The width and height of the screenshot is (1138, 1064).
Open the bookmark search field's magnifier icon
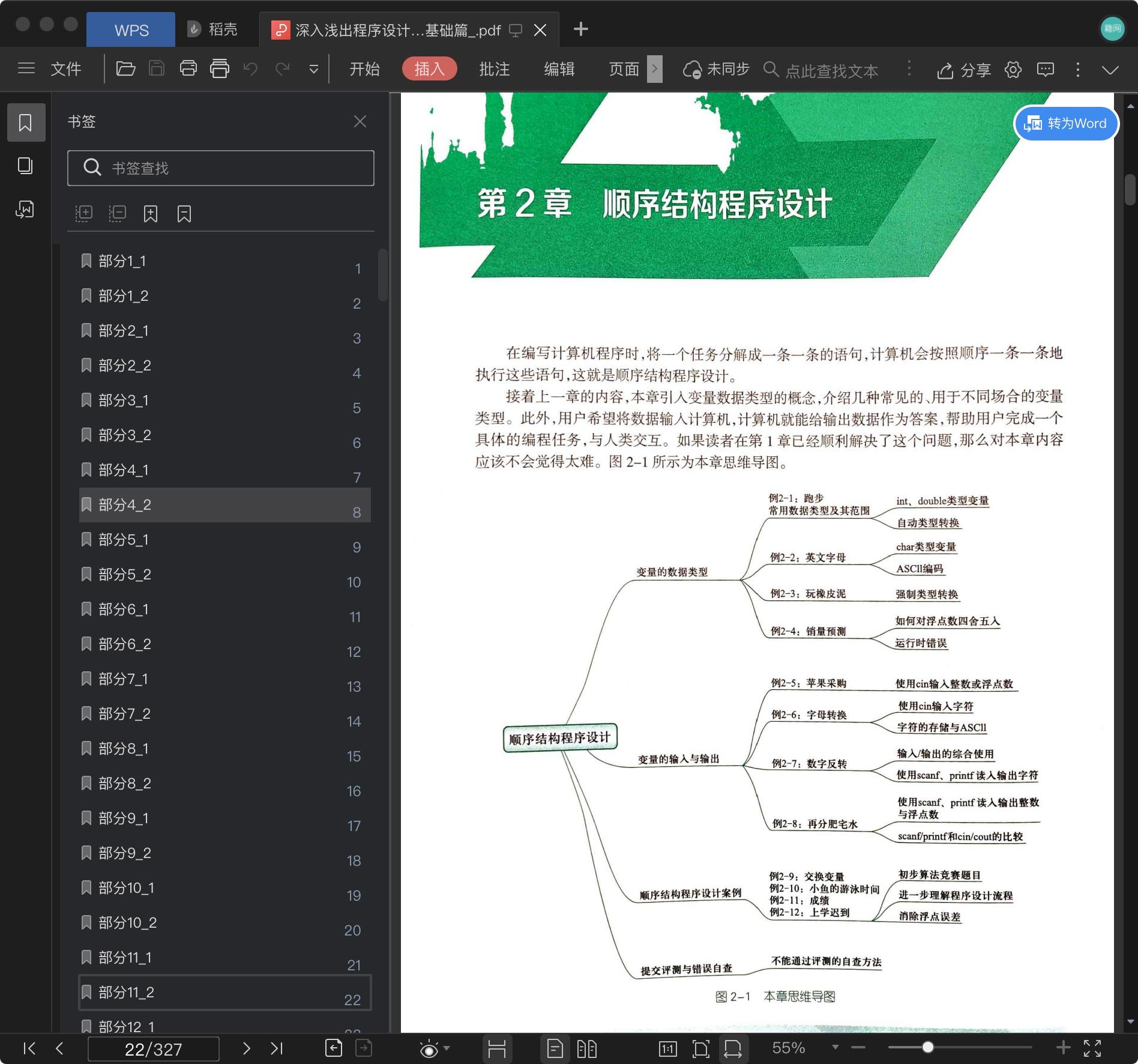point(93,168)
